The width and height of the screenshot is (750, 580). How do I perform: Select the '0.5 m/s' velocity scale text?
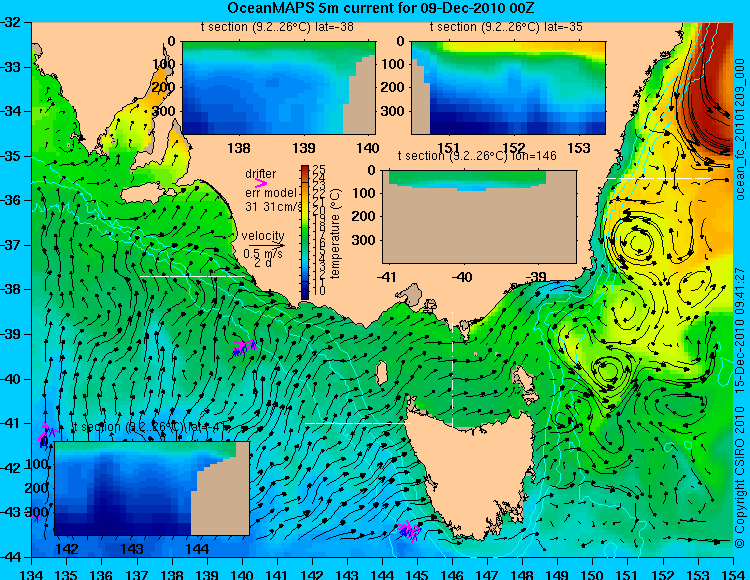click(263, 253)
